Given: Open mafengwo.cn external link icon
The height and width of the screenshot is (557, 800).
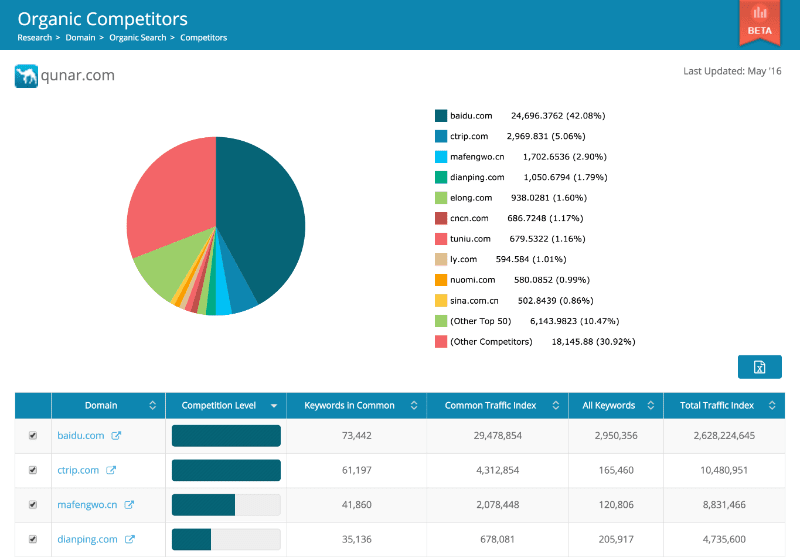Looking at the screenshot, I should (129, 505).
